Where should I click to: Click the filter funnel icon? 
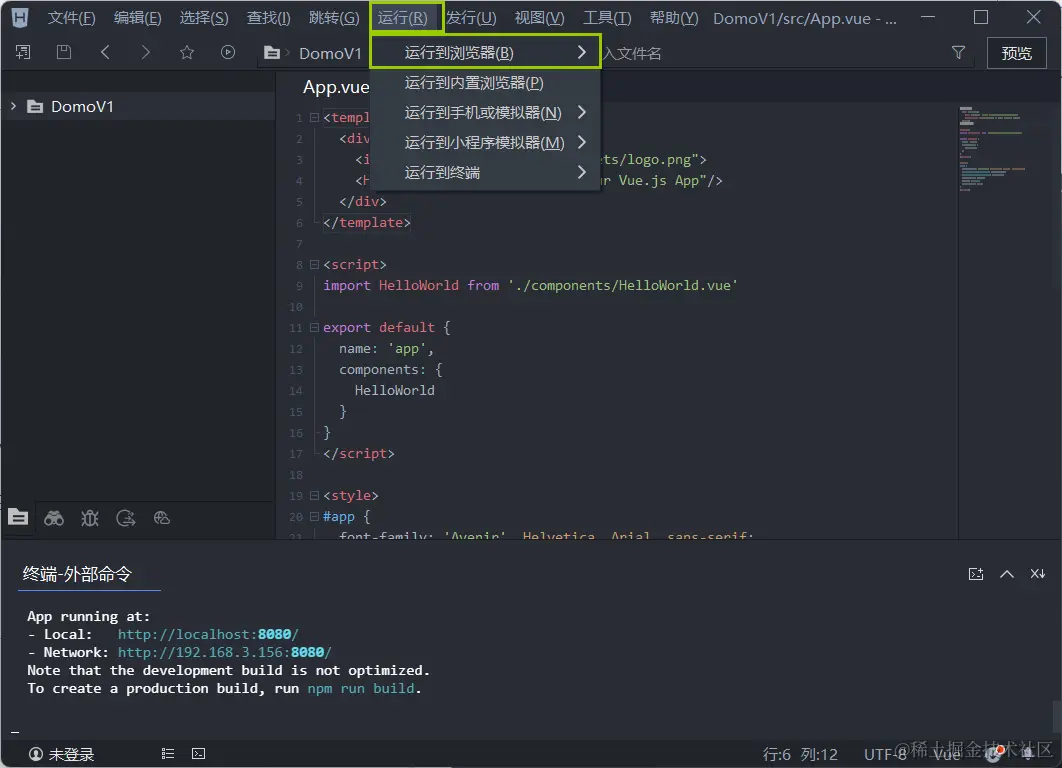(x=958, y=52)
